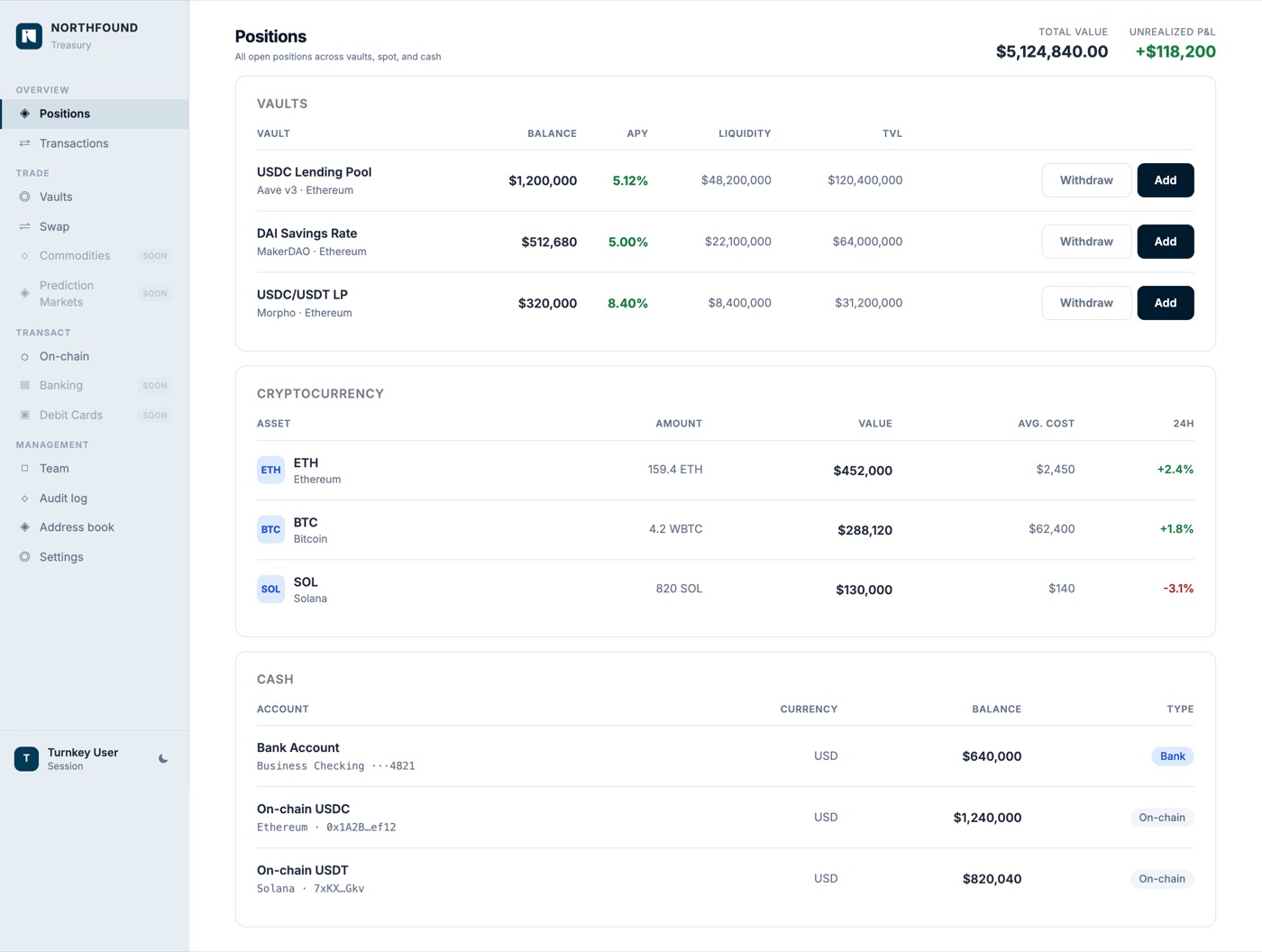1262x952 pixels.
Task: Open the Address book page
Action: point(95,527)
